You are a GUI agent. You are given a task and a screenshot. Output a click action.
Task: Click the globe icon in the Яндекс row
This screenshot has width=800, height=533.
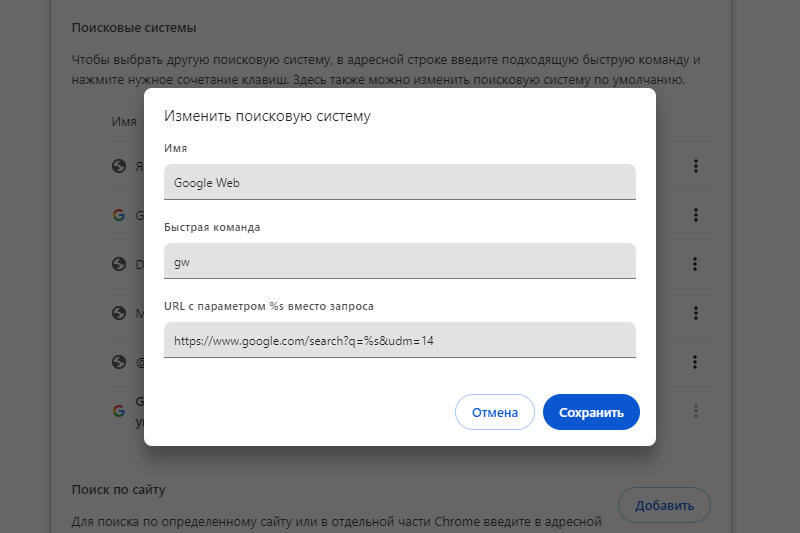(x=119, y=167)
